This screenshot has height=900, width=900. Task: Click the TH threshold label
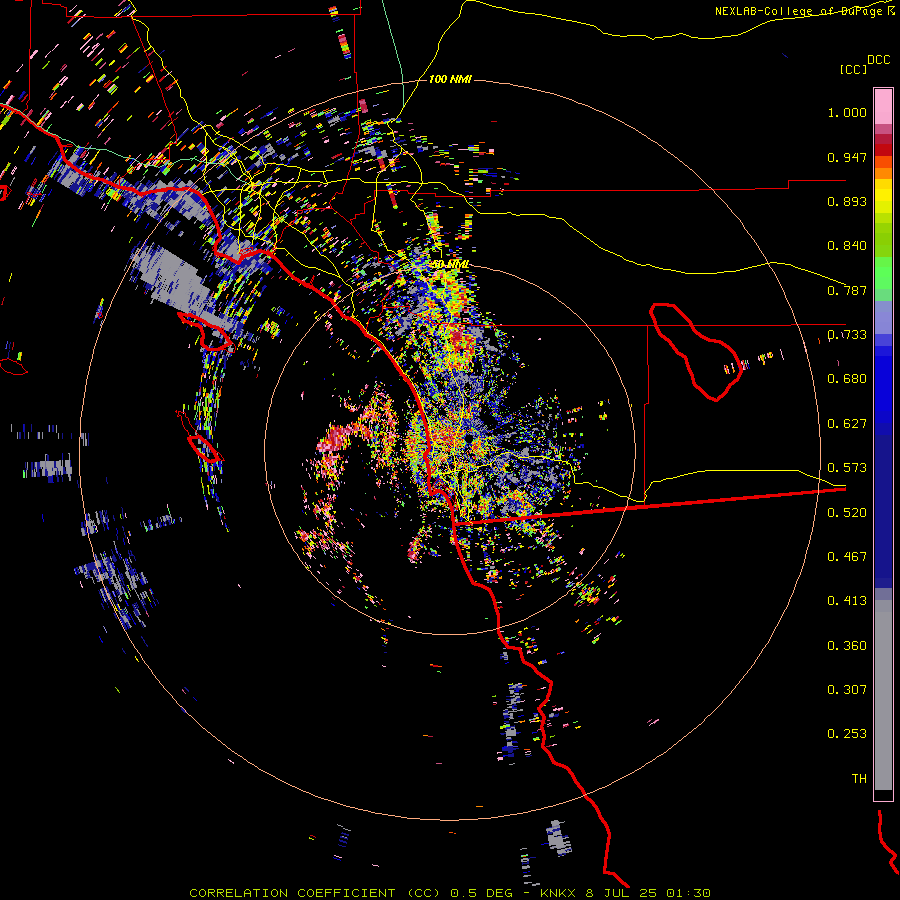click(859, 779)
